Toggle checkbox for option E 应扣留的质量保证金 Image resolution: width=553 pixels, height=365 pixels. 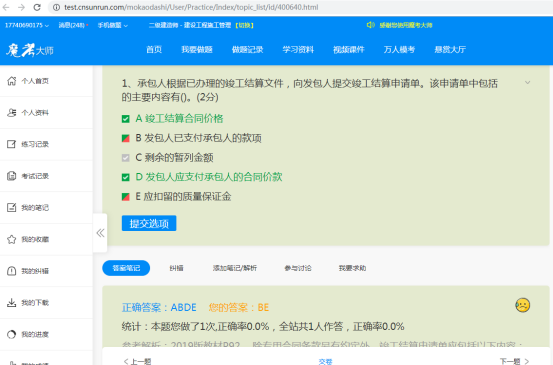(x=126, y=196)
